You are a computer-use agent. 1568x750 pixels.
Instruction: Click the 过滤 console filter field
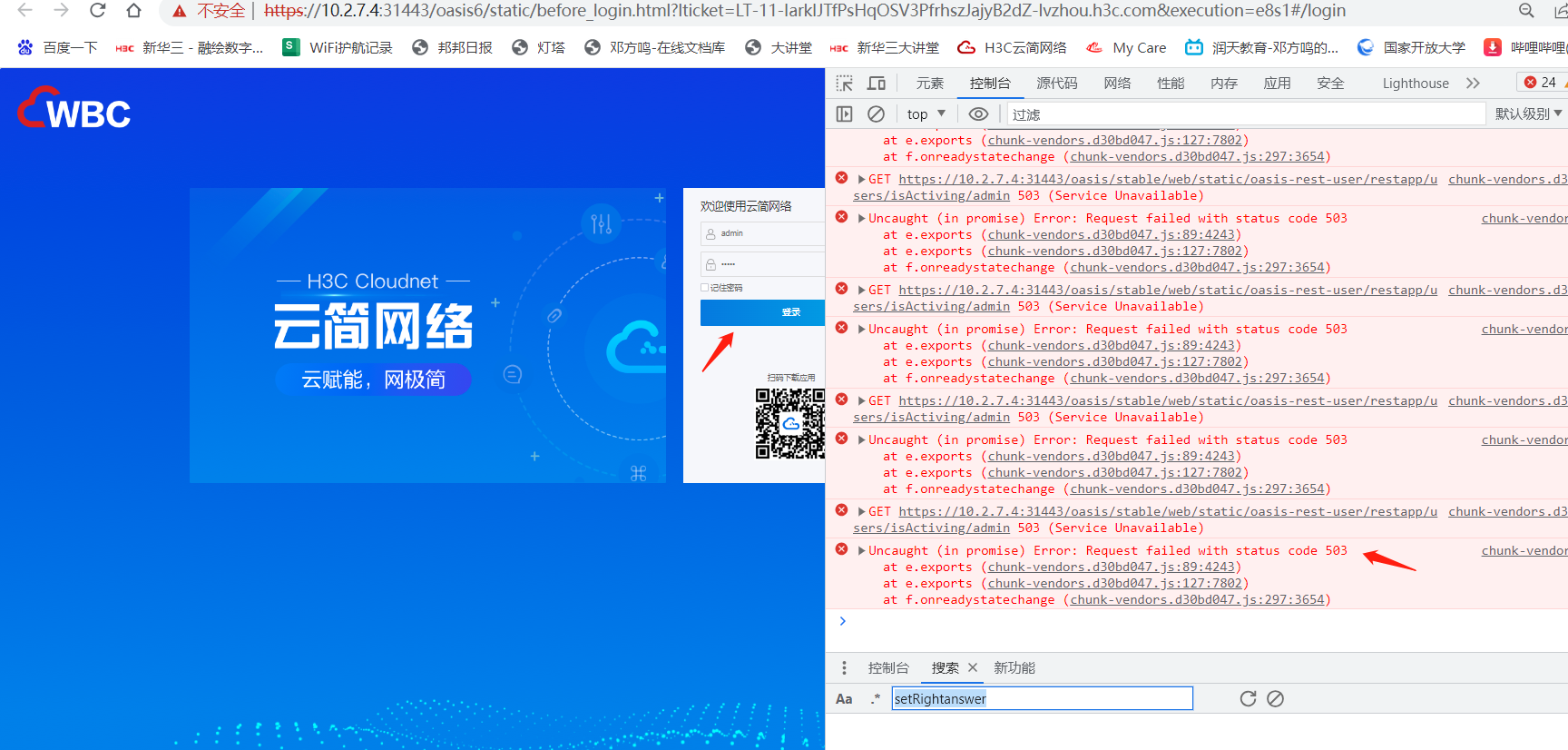coord(1247,114)
